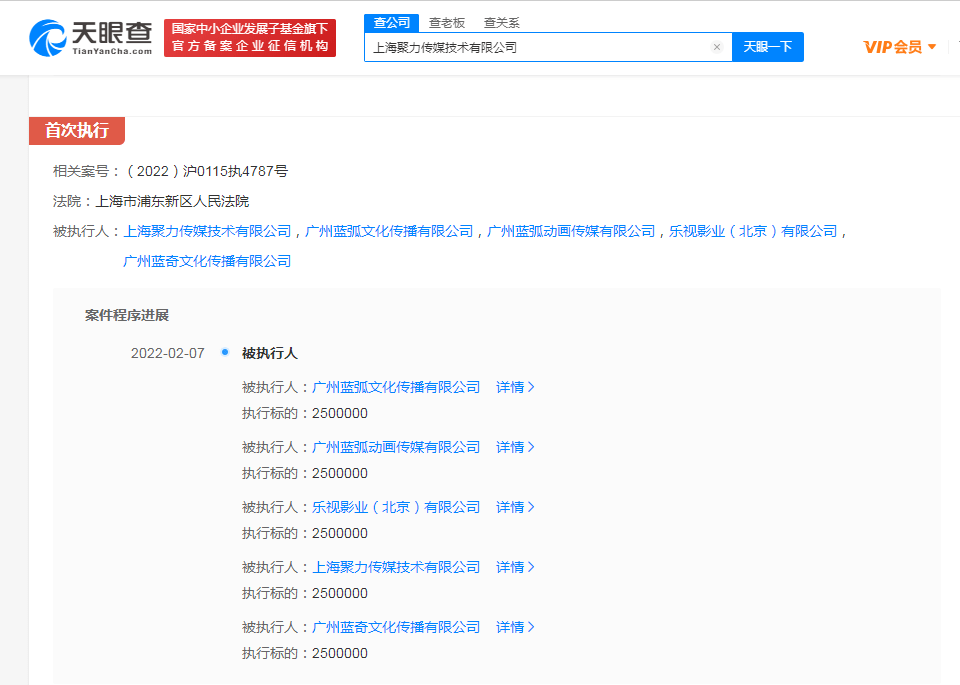Select the 查公司 tab
This screenshot has height=685, width=960.
click(x=392, y=23)
